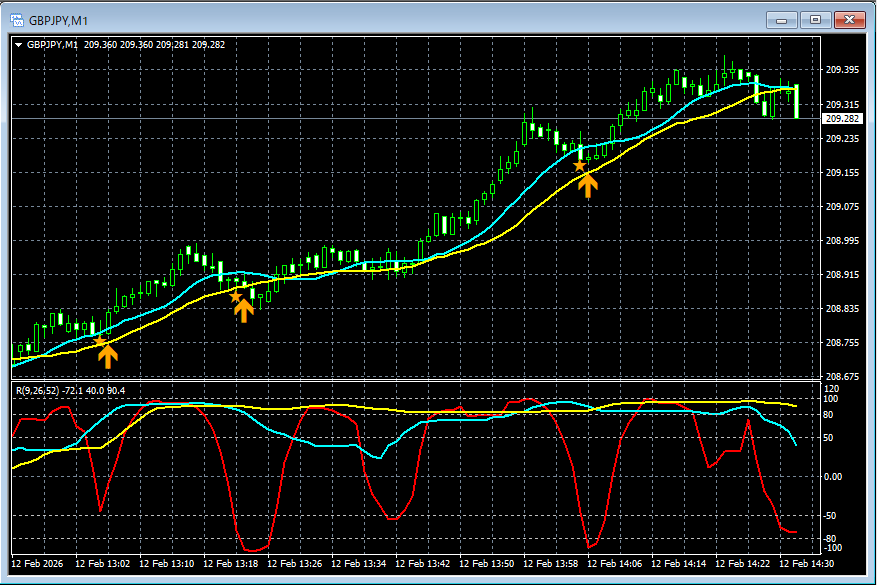
Task: Click the 209.395 price scale label
Action: pyautogui.click(x=842, y=70)
